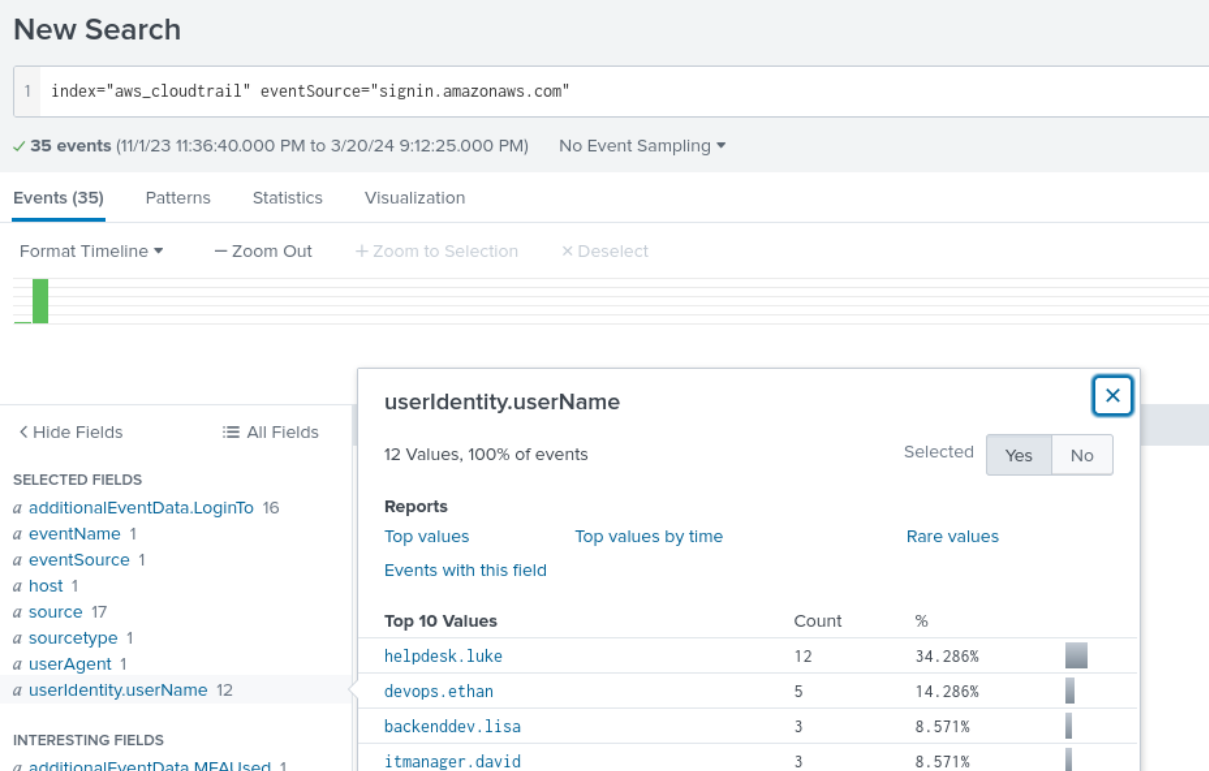Click the percentage bar next to helpdesk.luke
Screen dimensions: 1209x771
tap(1073, 655)
